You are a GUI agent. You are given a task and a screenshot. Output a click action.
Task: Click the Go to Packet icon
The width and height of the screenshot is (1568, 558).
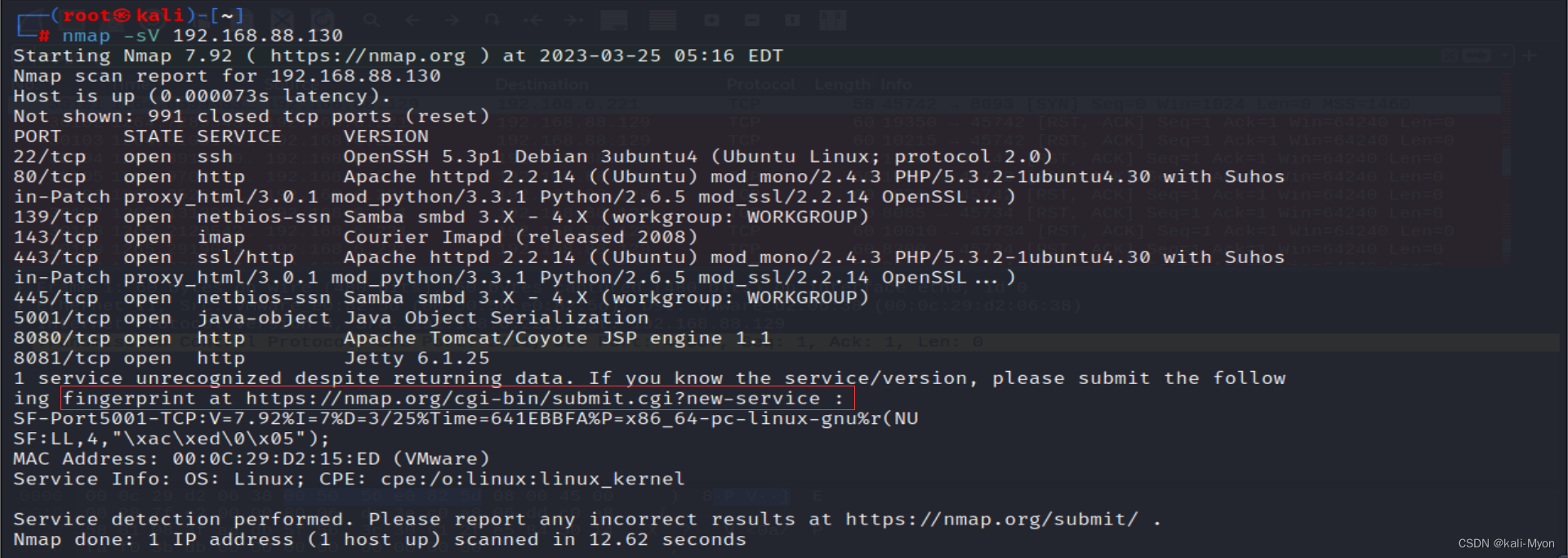[492, 20]
